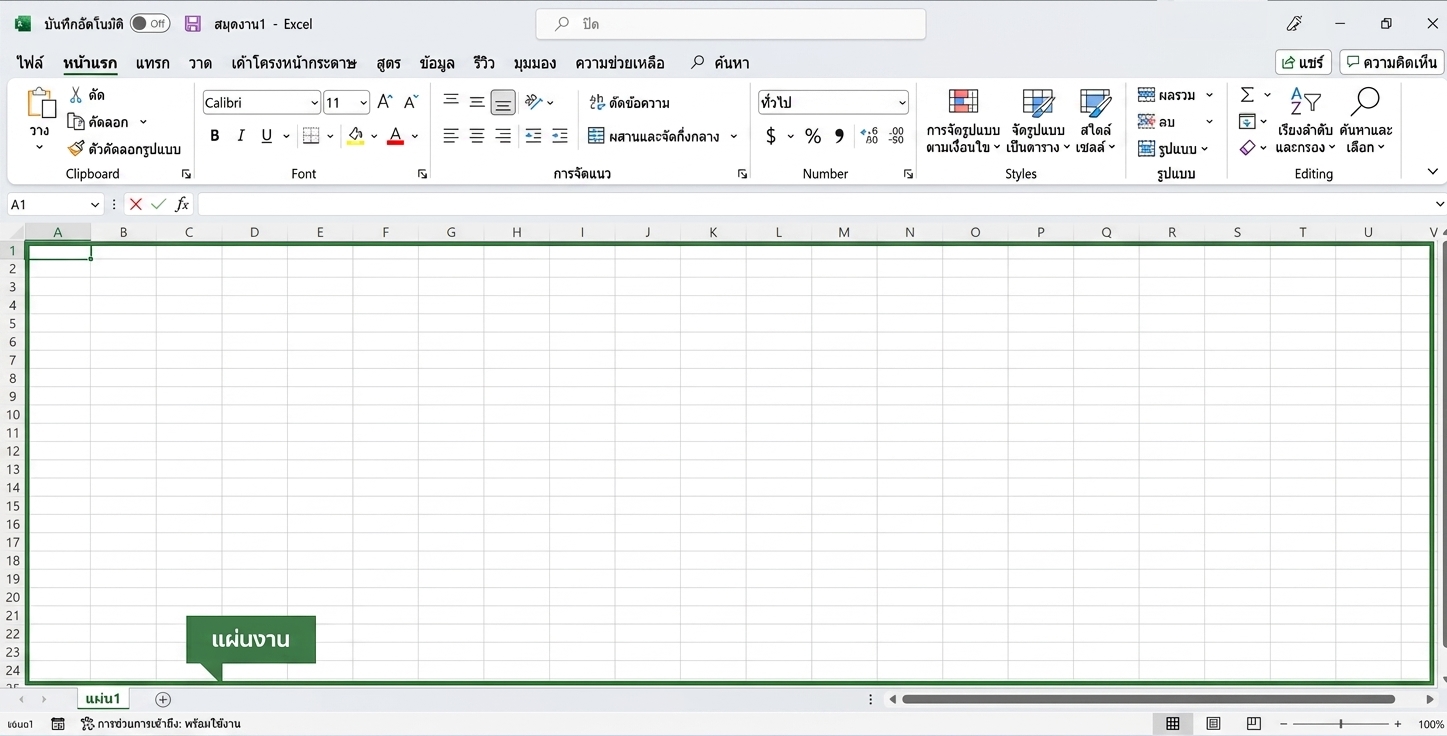The height and width of the screenshot is (736, 1447).
Task: Add a new sheet with plus icon
Action: click(163, 700)
